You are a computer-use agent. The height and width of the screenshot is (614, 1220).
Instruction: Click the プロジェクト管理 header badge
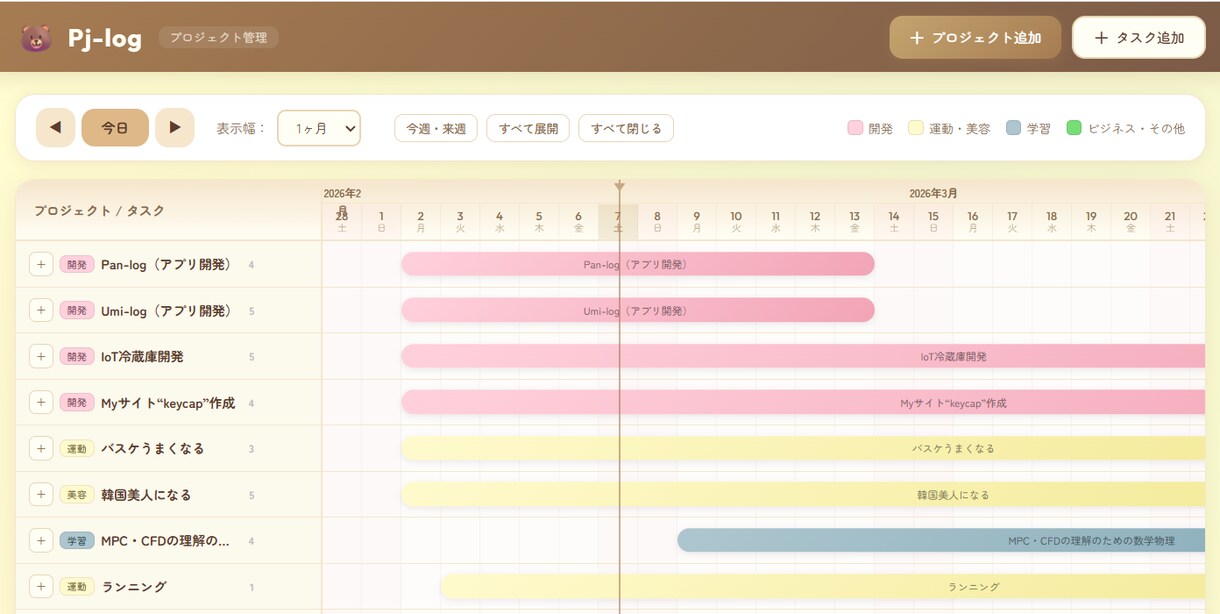click(x=219, y=38)
